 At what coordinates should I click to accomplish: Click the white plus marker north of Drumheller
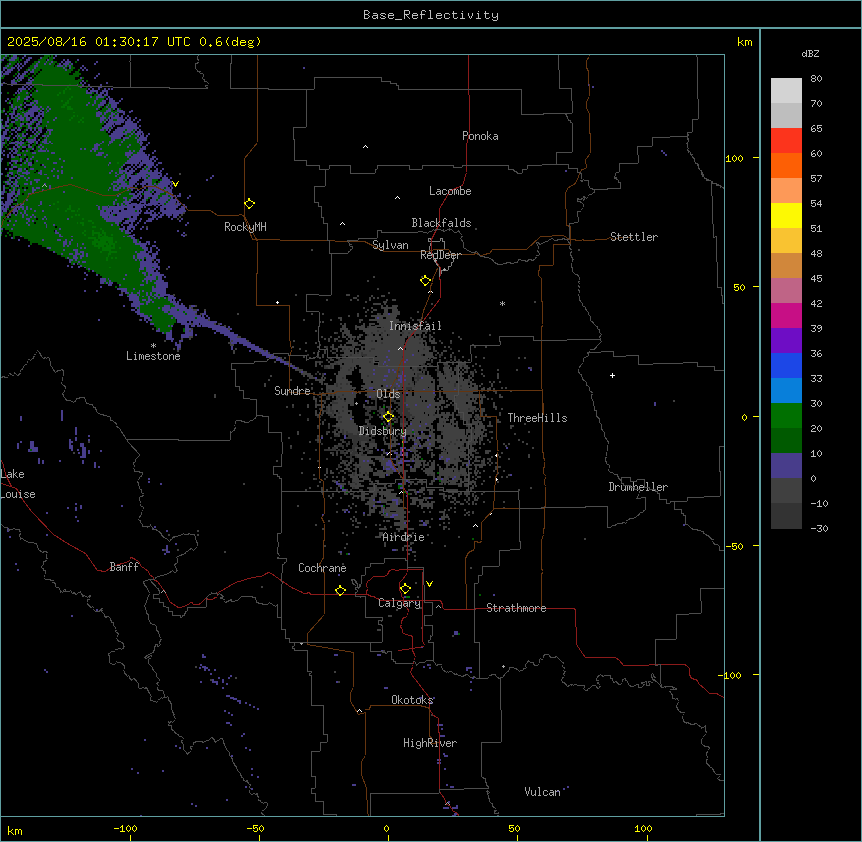[x=612, y=375]
